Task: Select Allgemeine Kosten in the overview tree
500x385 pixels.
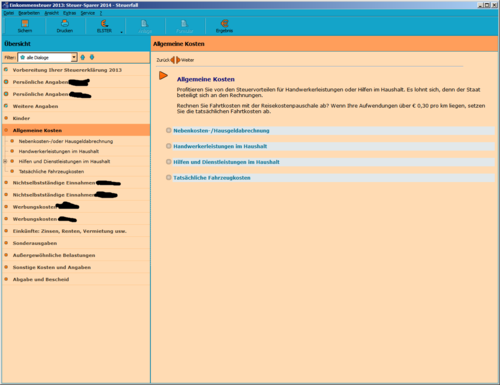Action: tap(76, 130)
